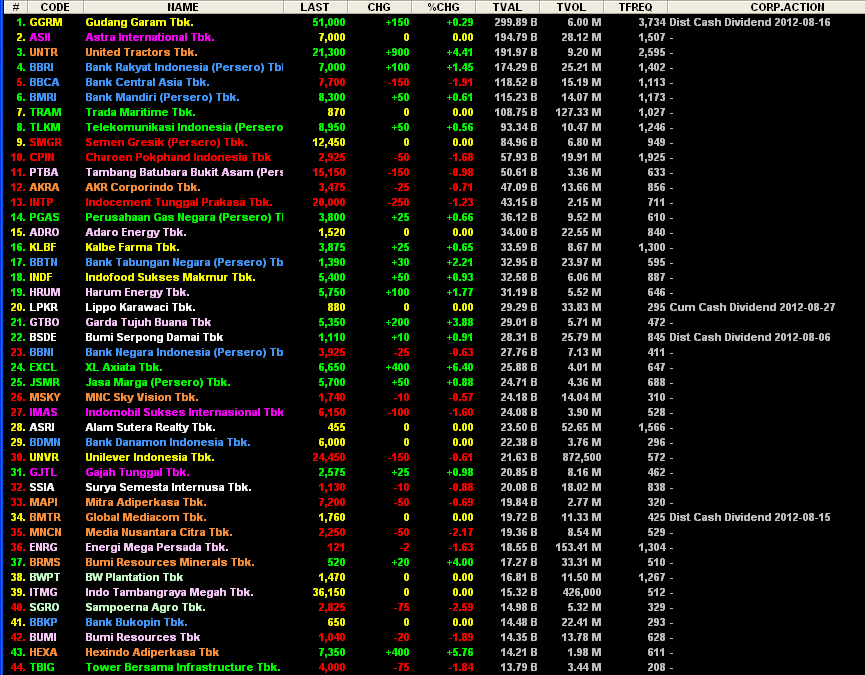
Task: Select the BBRI stock code
Action: [41, 67]
